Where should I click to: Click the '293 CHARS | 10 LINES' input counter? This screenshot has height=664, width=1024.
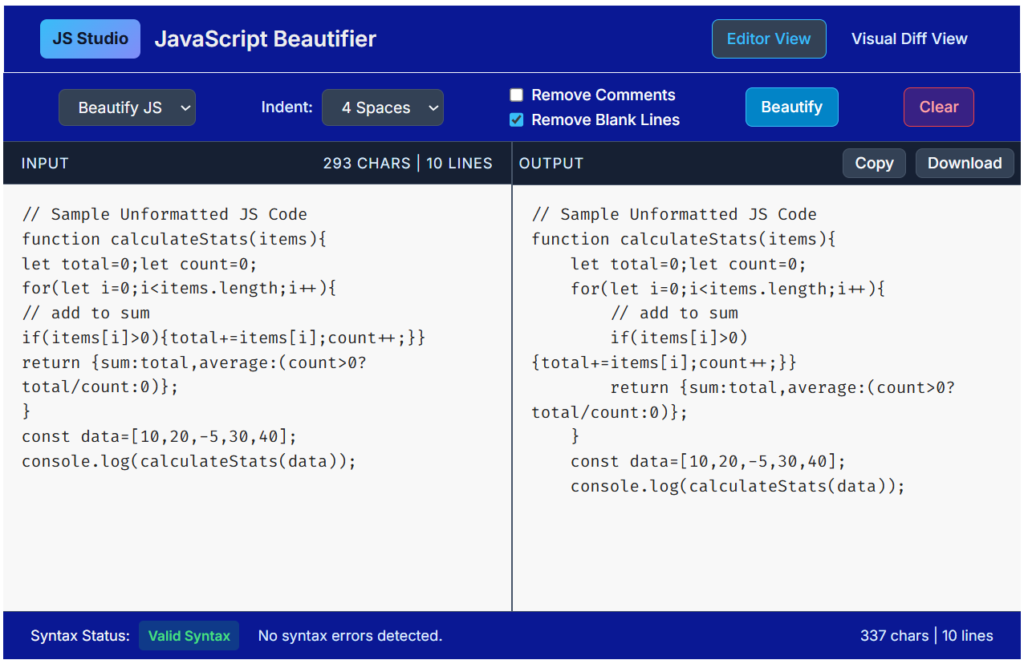point(408,163)
